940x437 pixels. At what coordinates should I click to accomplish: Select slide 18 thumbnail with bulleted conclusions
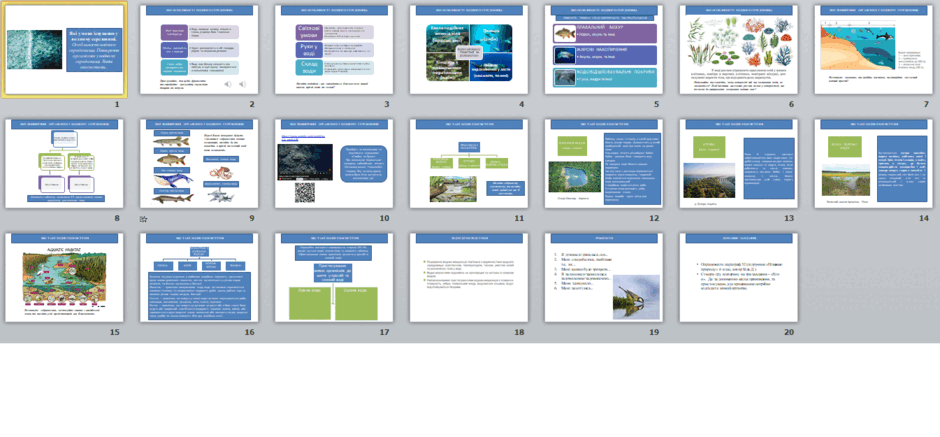469,278
